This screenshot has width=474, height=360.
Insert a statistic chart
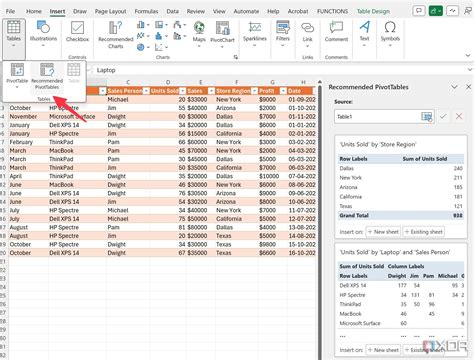click(161, 36)
